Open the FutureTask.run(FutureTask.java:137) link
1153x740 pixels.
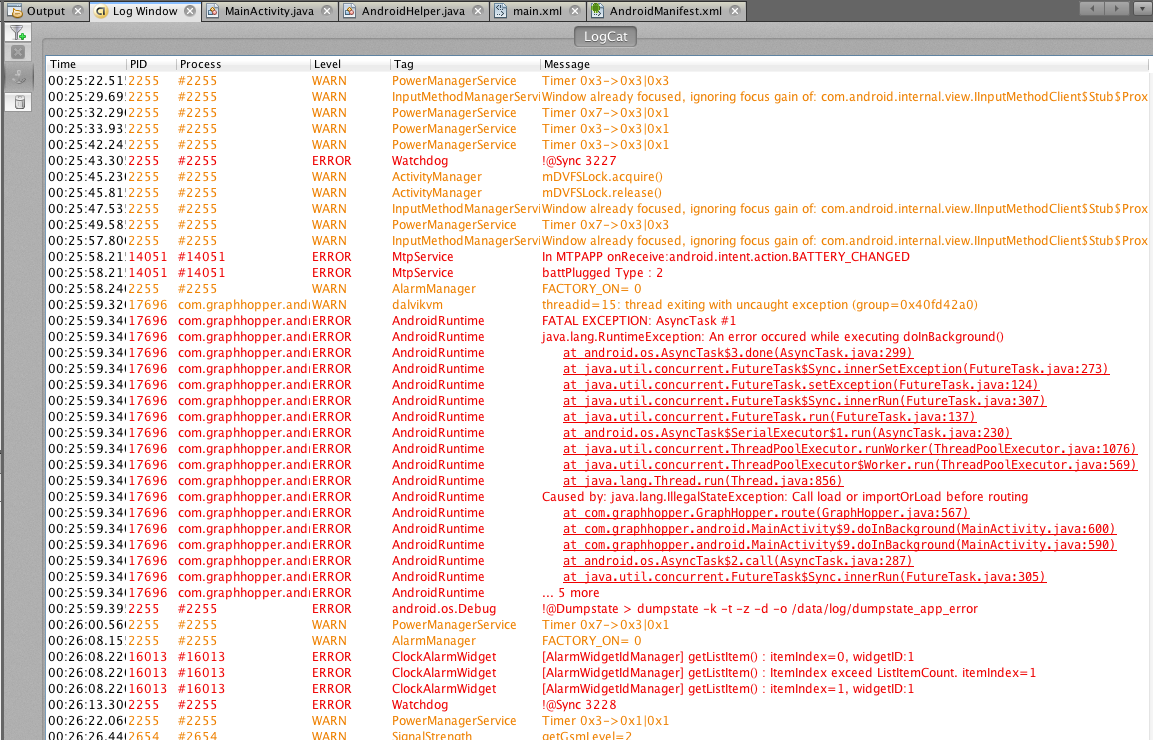click(x=769, y=417)
